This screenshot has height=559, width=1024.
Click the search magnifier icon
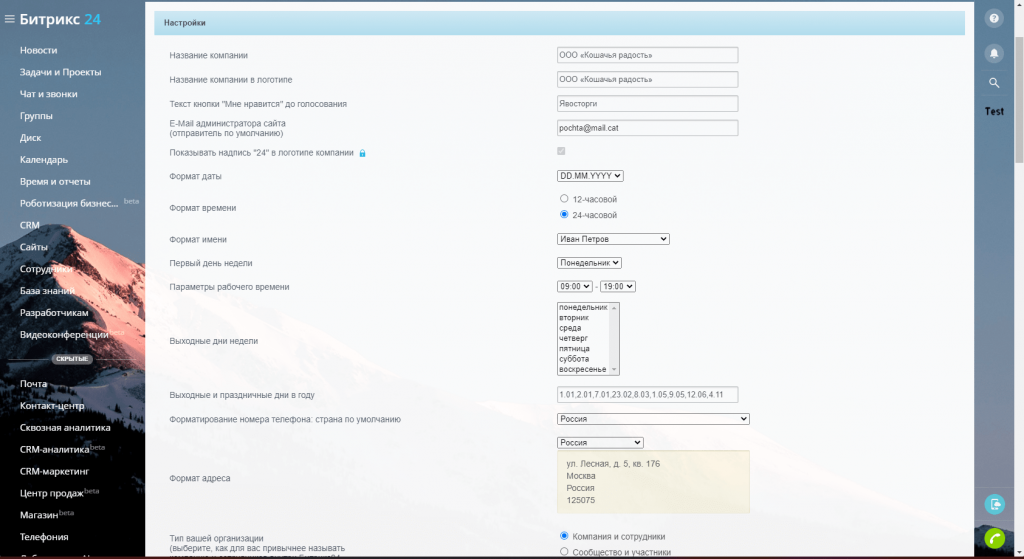994,83
